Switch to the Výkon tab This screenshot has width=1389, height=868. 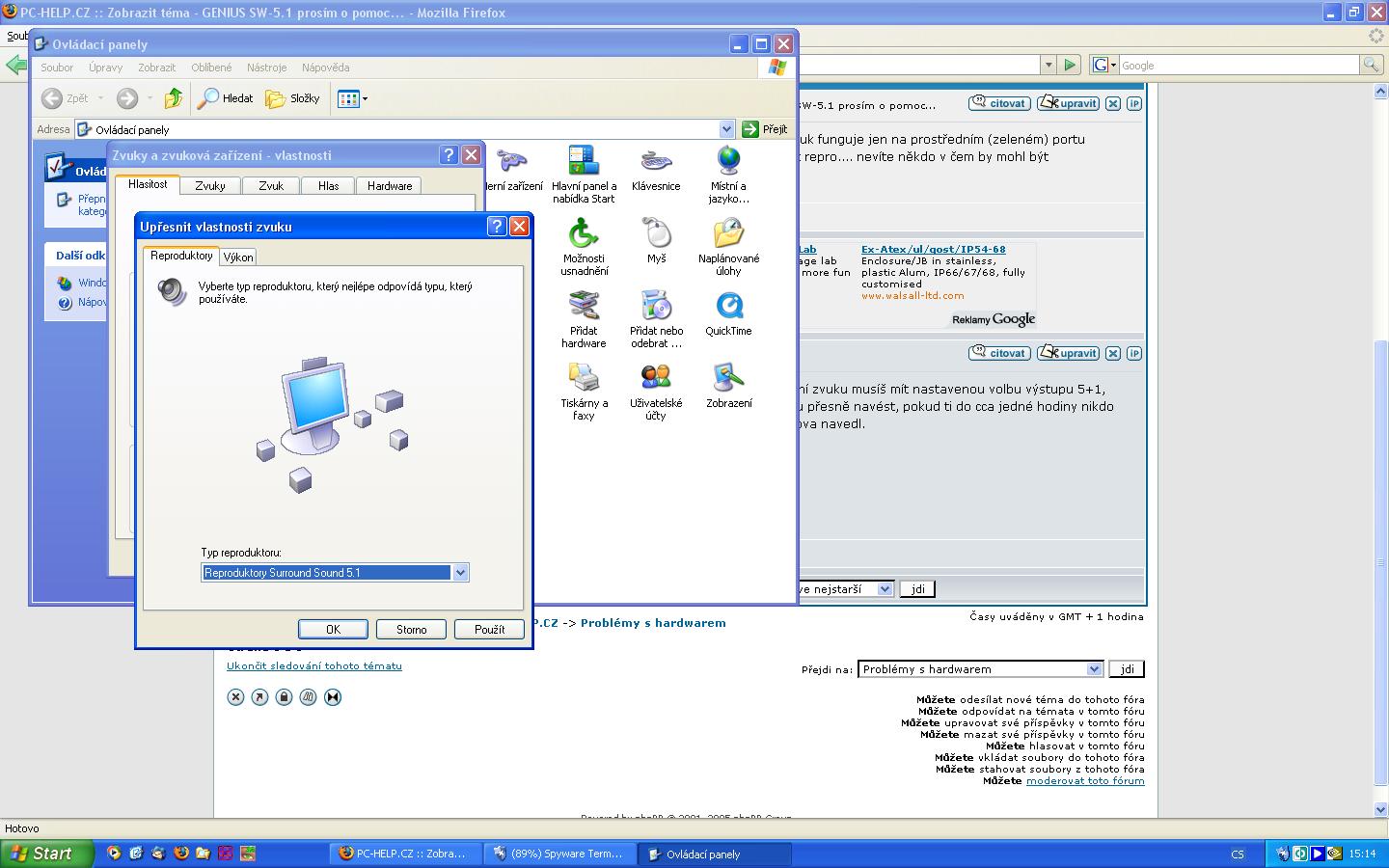238,258
